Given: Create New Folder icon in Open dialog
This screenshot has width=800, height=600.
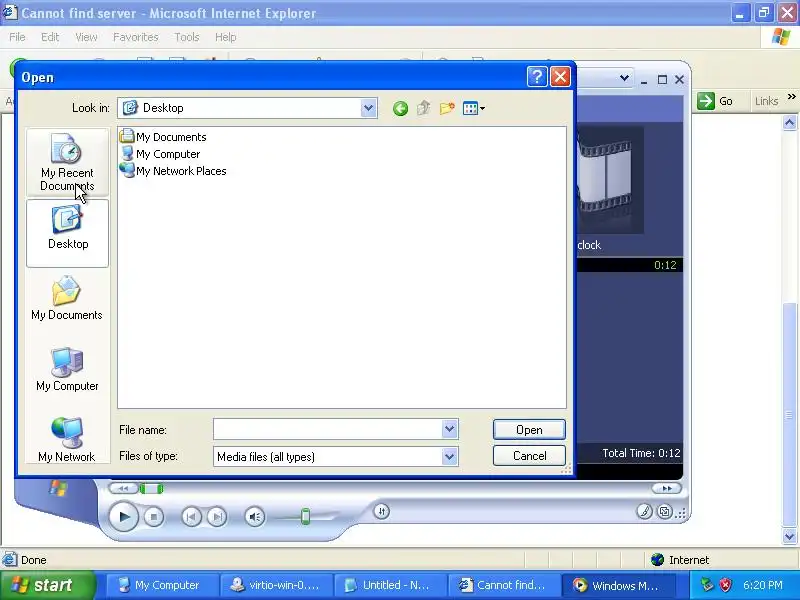Looking at the screenshot, I should tap(447, 108).
